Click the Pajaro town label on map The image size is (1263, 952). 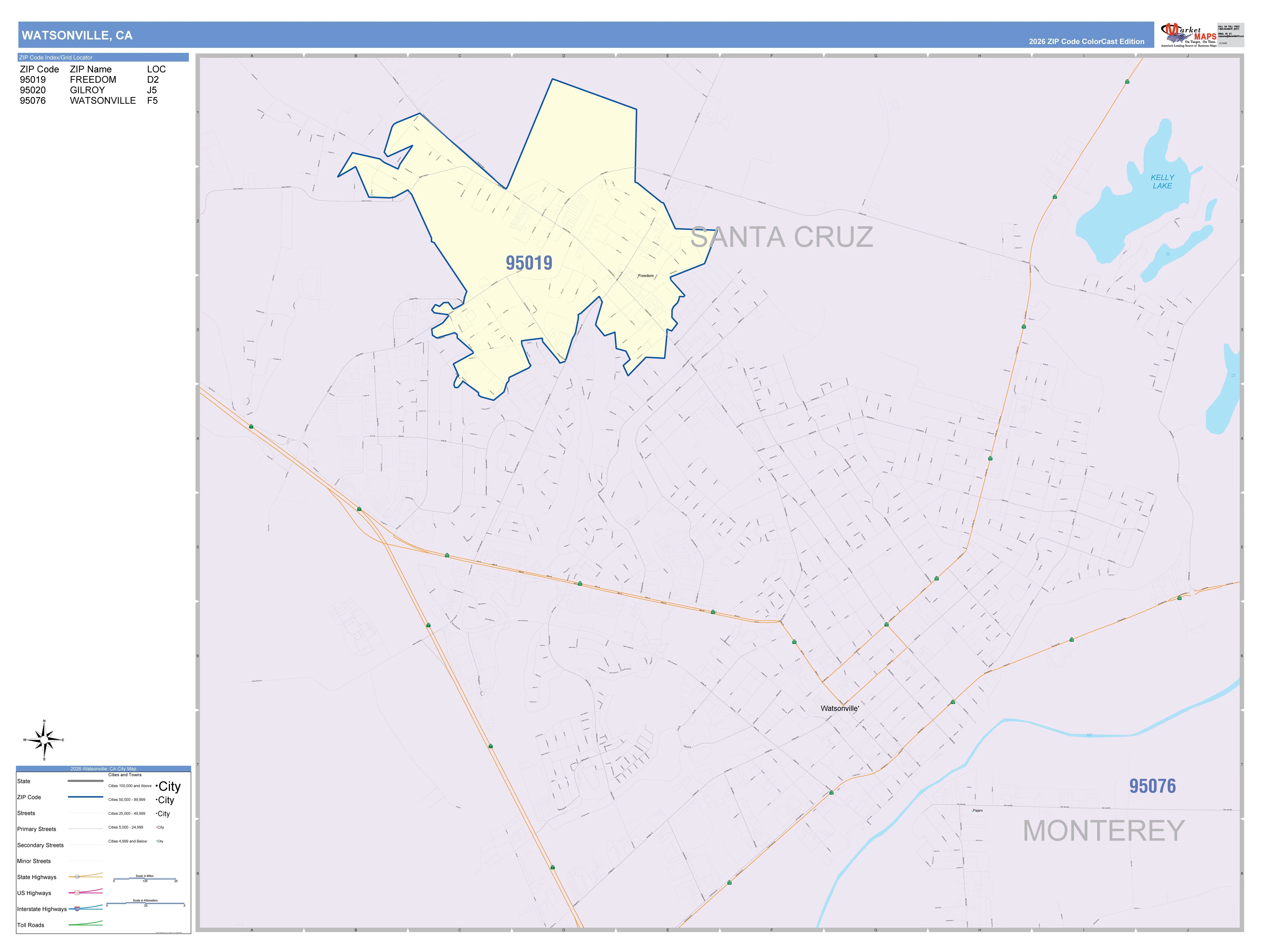[978, 811]
